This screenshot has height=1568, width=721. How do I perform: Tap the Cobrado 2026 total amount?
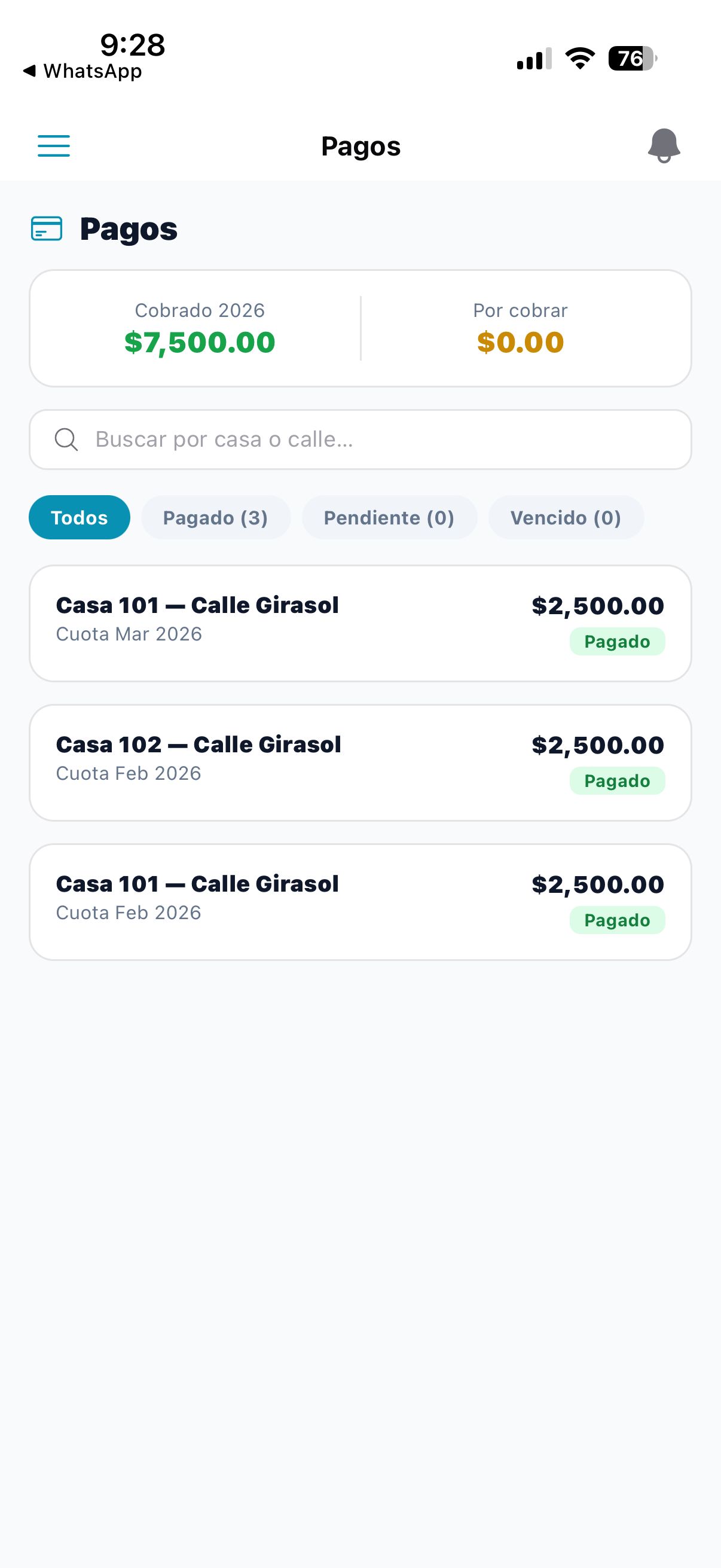200,342
